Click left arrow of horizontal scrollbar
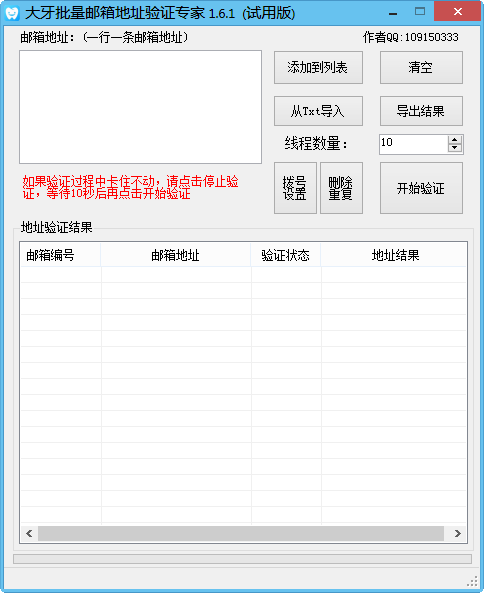This screenshot has width=484, height=593. coord(29,533)
